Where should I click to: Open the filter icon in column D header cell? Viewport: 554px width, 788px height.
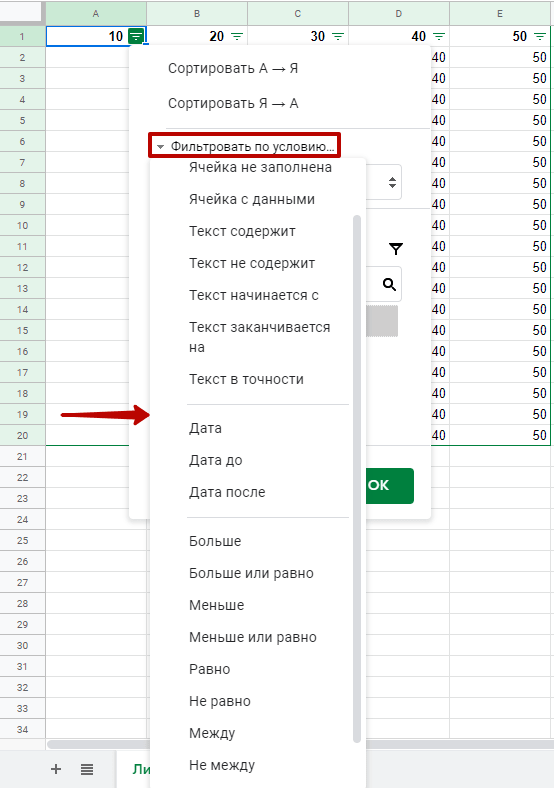tap(439, 37)
